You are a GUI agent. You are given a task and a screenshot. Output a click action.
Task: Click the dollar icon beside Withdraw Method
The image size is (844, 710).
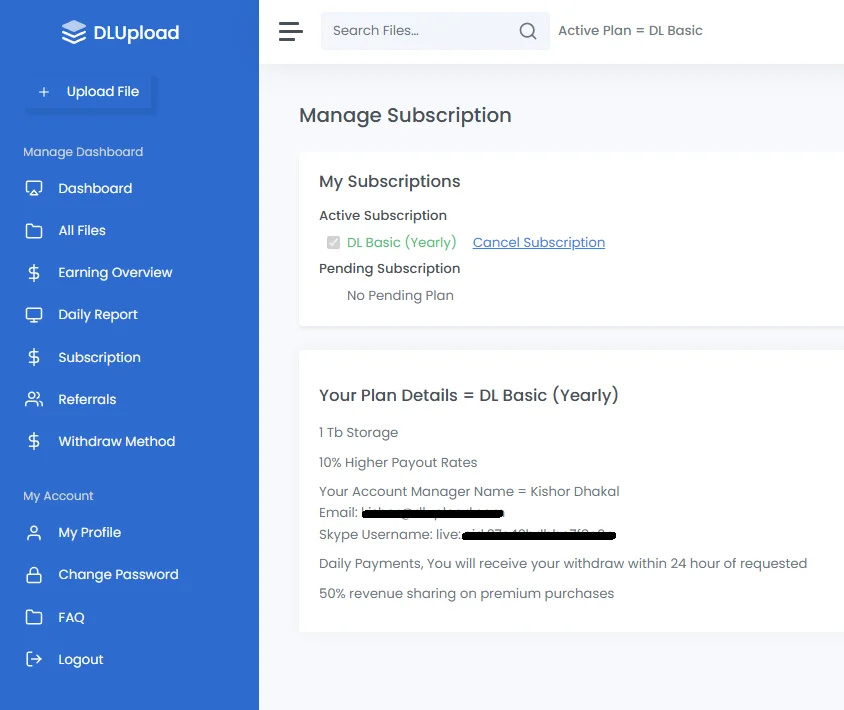(x=34, y=441)
